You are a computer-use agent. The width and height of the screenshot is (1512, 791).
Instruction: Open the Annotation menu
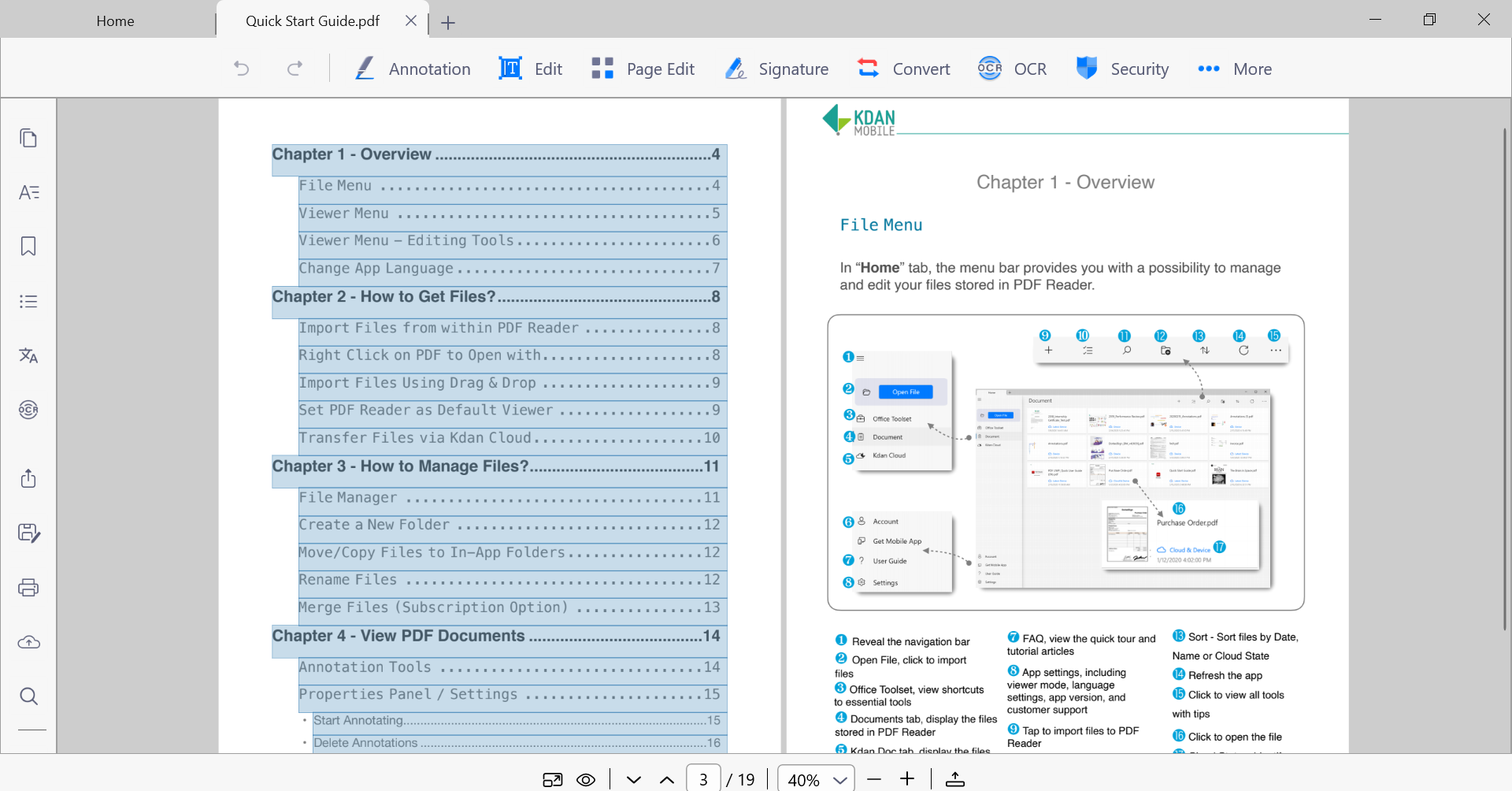pyautogui.click(x=413, y=69)
